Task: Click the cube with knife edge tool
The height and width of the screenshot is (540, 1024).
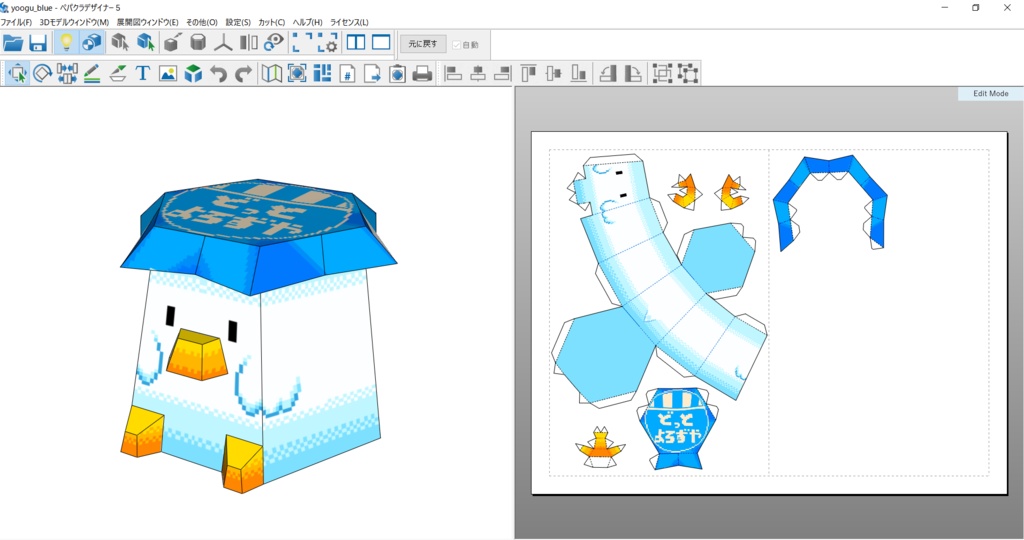Action: point(172,43)
